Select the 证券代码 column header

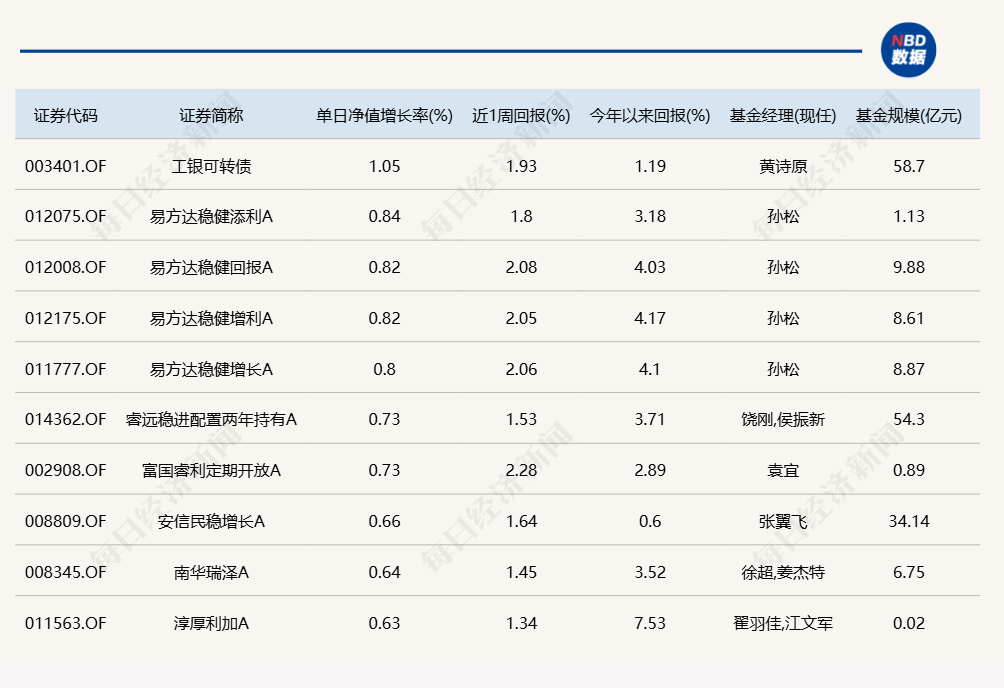[x=65, y=115]
